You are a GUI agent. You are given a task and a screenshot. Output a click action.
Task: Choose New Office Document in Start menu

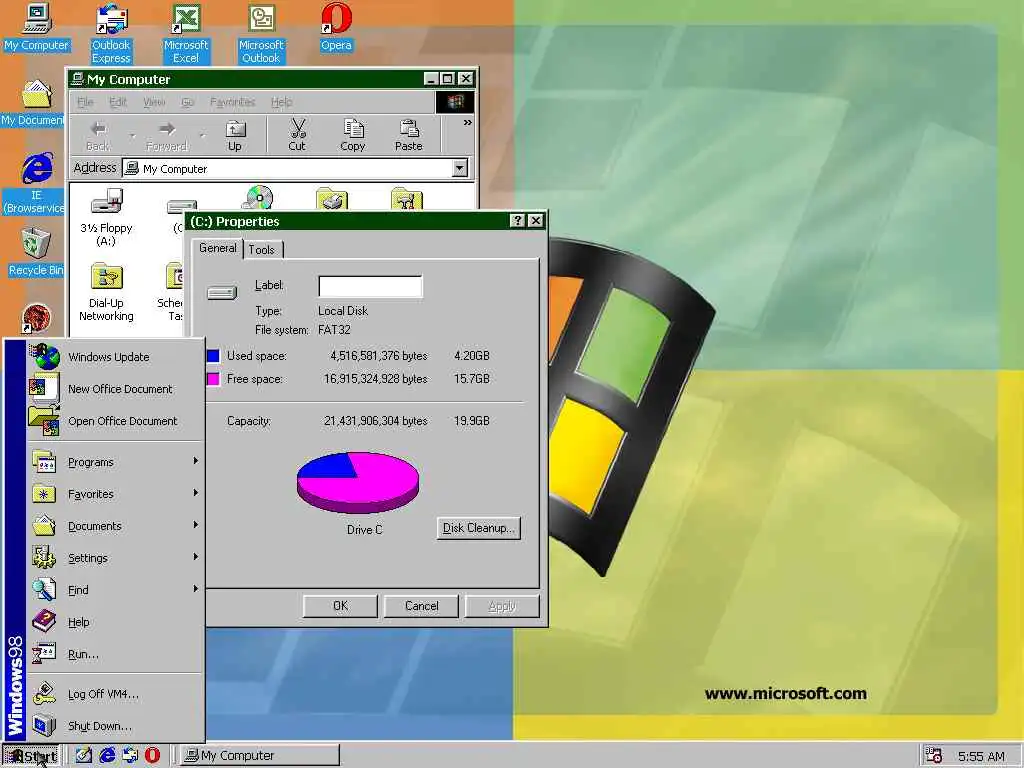coord(116,389)
